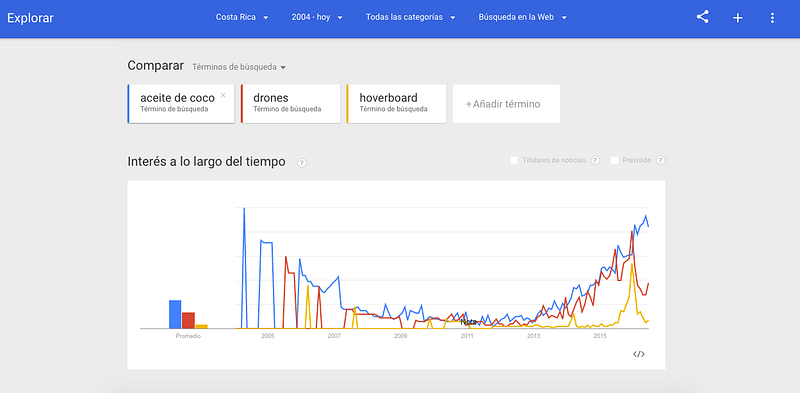Click the Explorar title in header
800x393 pixels.
click(x=30, y=18)
